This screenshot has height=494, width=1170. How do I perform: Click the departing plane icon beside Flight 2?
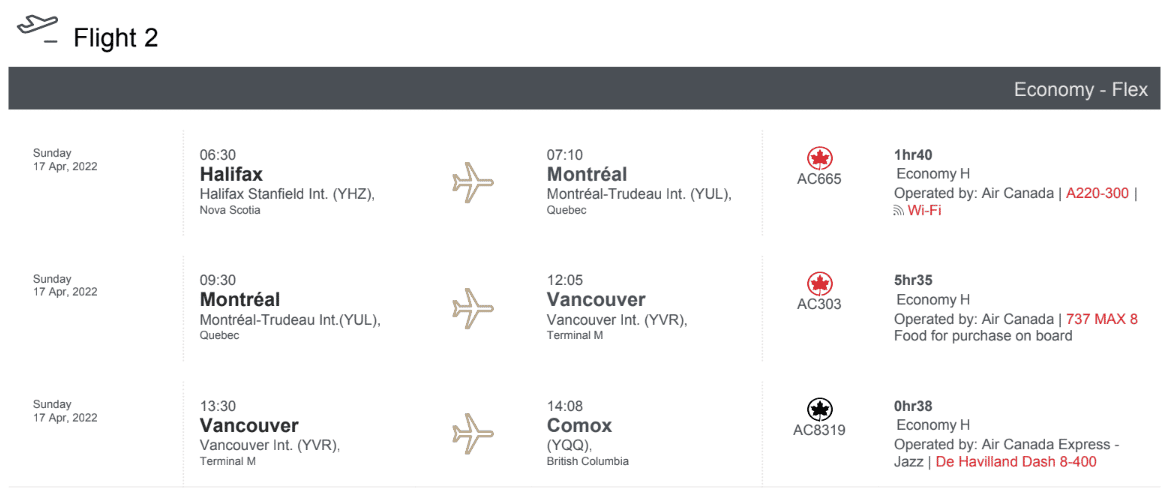point(38,27)
